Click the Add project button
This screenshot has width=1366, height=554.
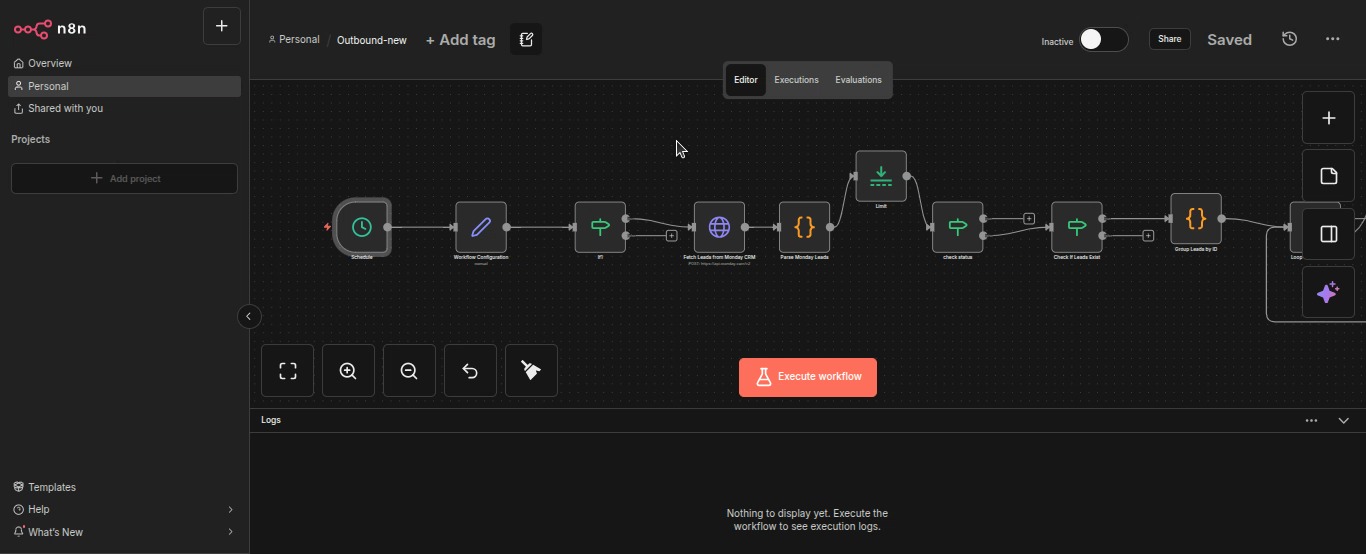click(124, 178)
